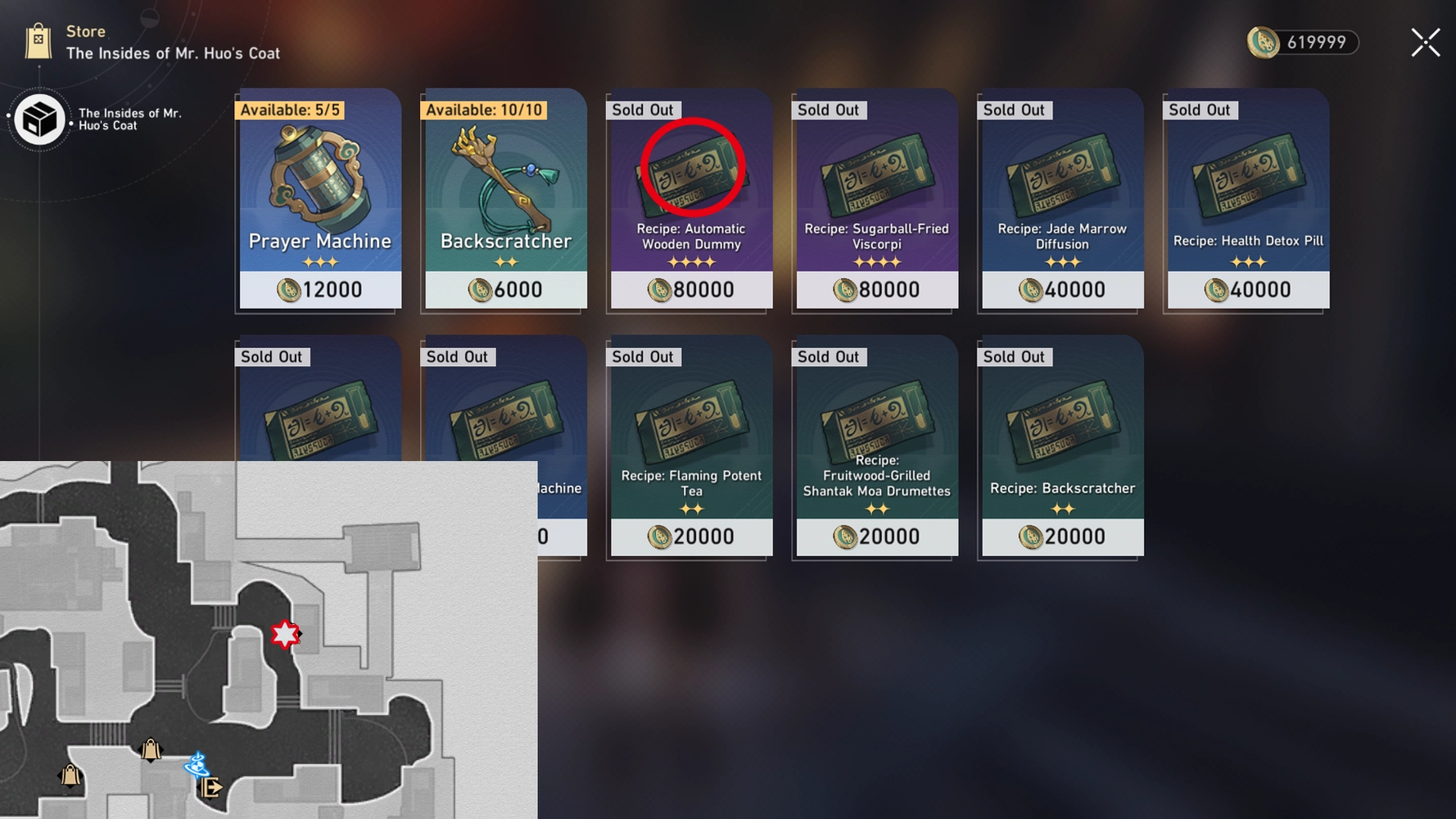
Task: Select the Prayer Machine item card
Action: click(x=319, y=199)
